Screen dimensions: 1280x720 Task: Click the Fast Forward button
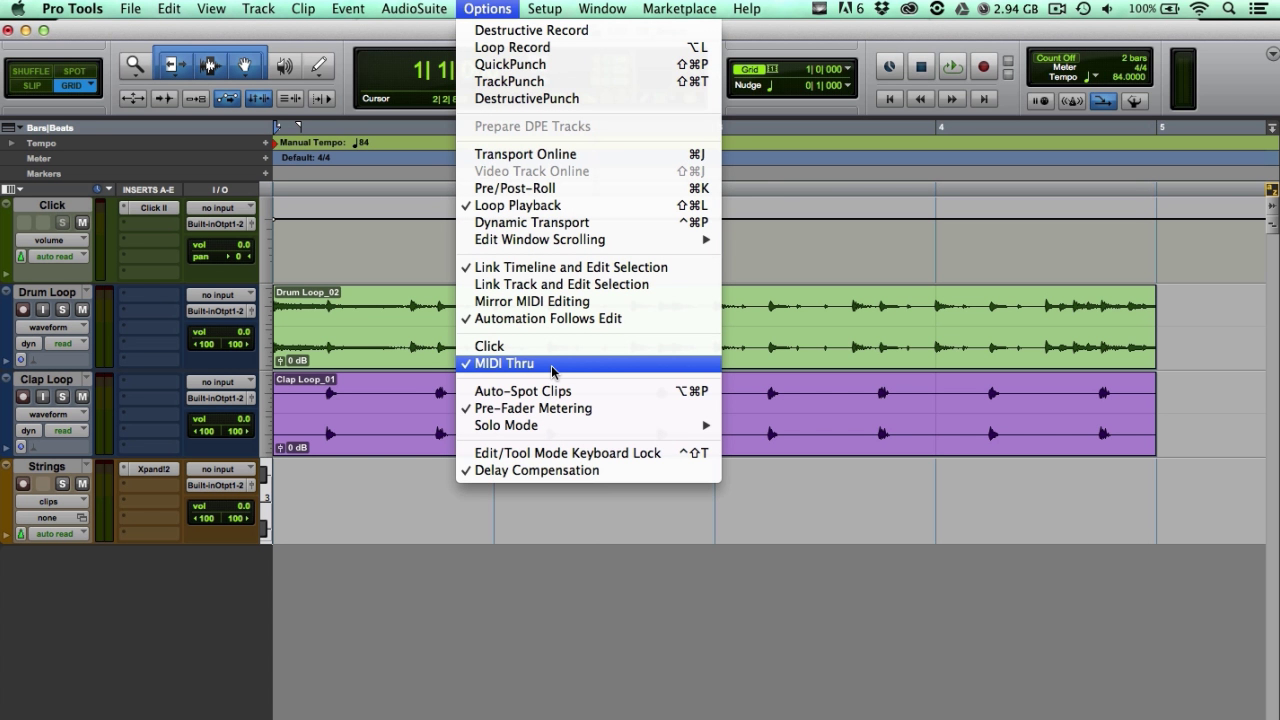952,99
